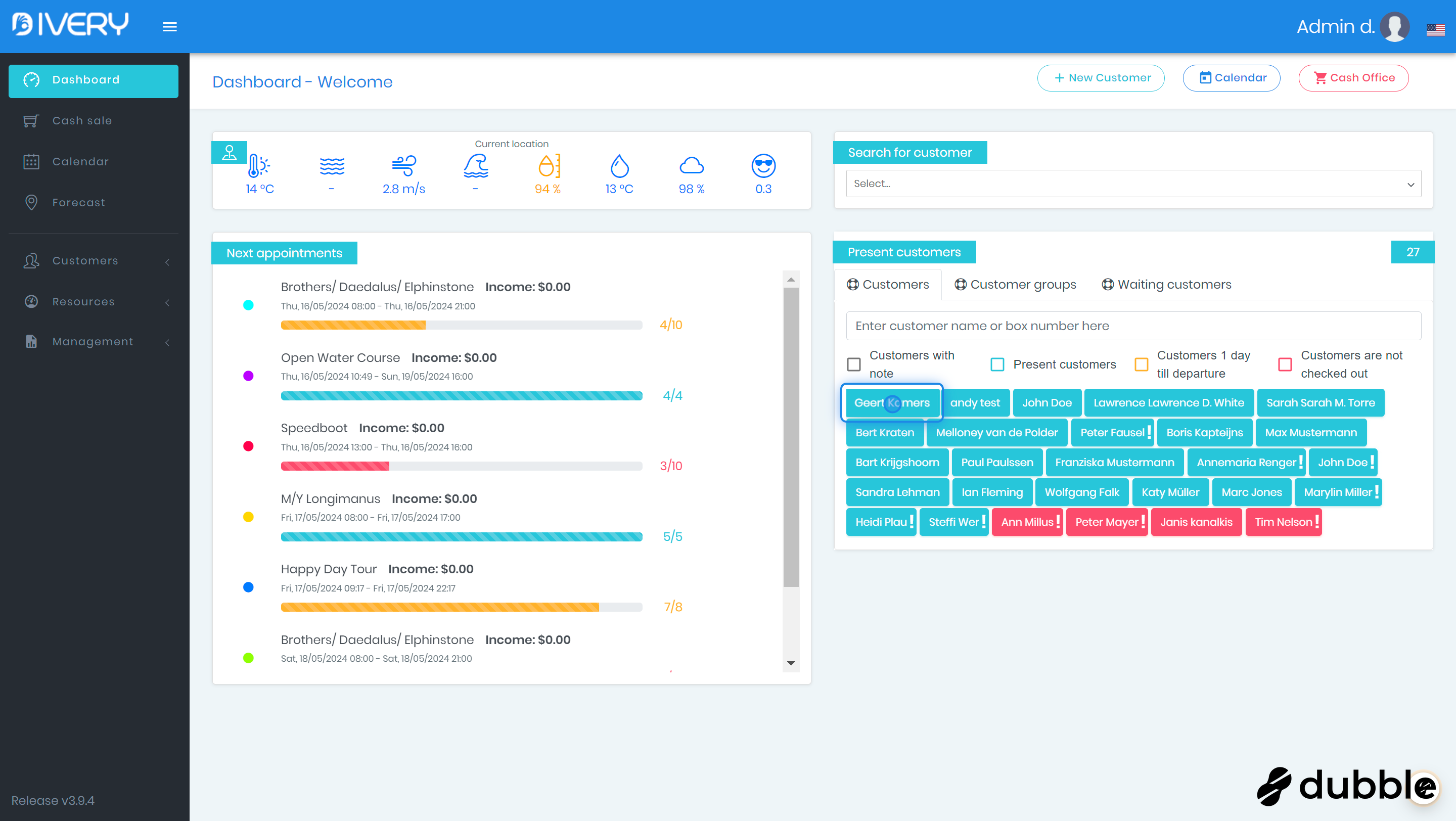Click the US flag language icon
Image resolution: width=1456 pixels, height=821 pixels.
coord(1435,30)
